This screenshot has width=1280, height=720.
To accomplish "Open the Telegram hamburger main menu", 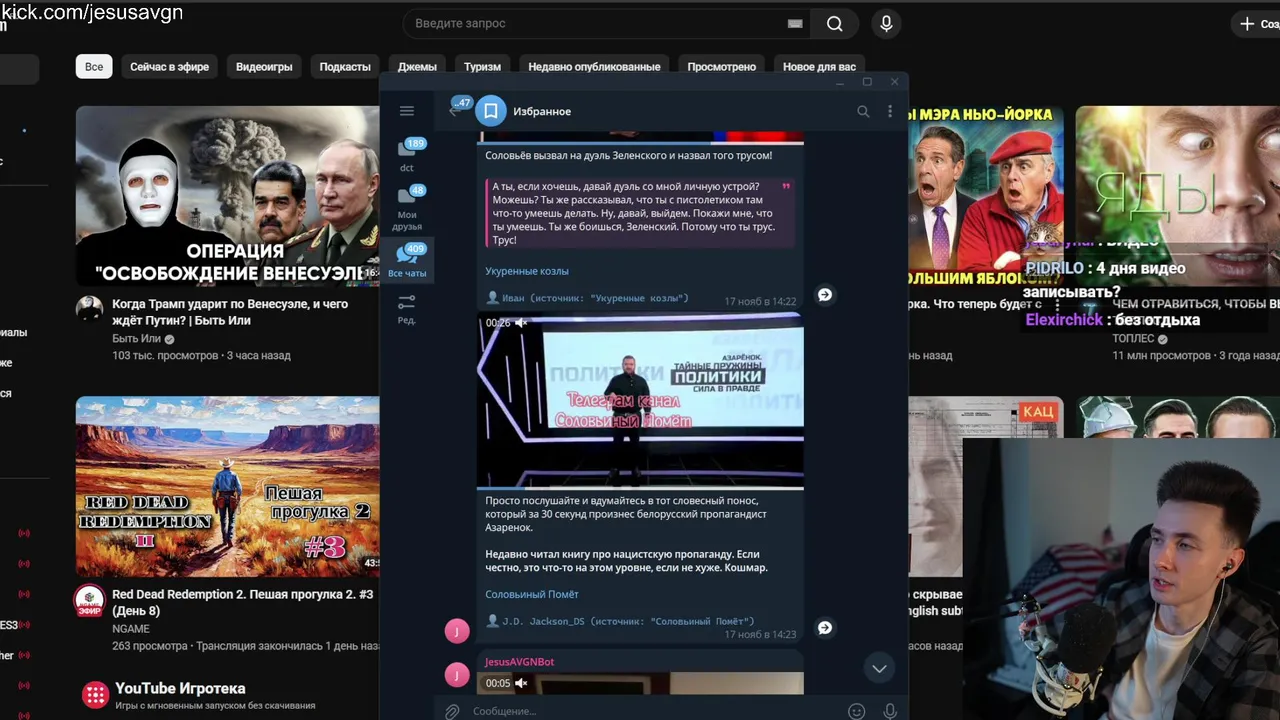I will tap(406, 111).
